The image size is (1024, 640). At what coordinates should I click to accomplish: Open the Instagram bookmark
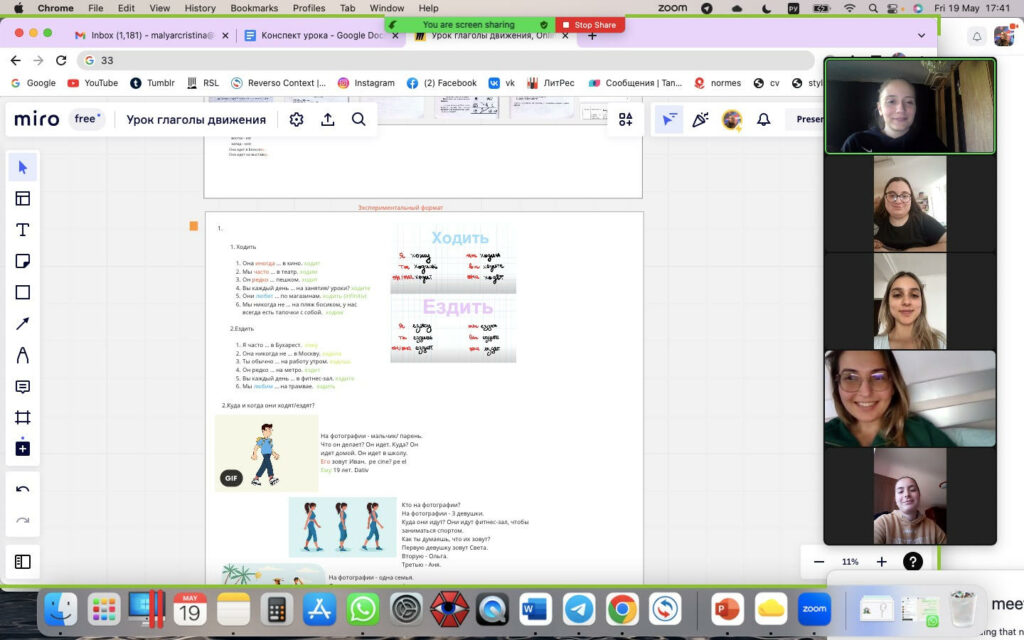[366, 83]
